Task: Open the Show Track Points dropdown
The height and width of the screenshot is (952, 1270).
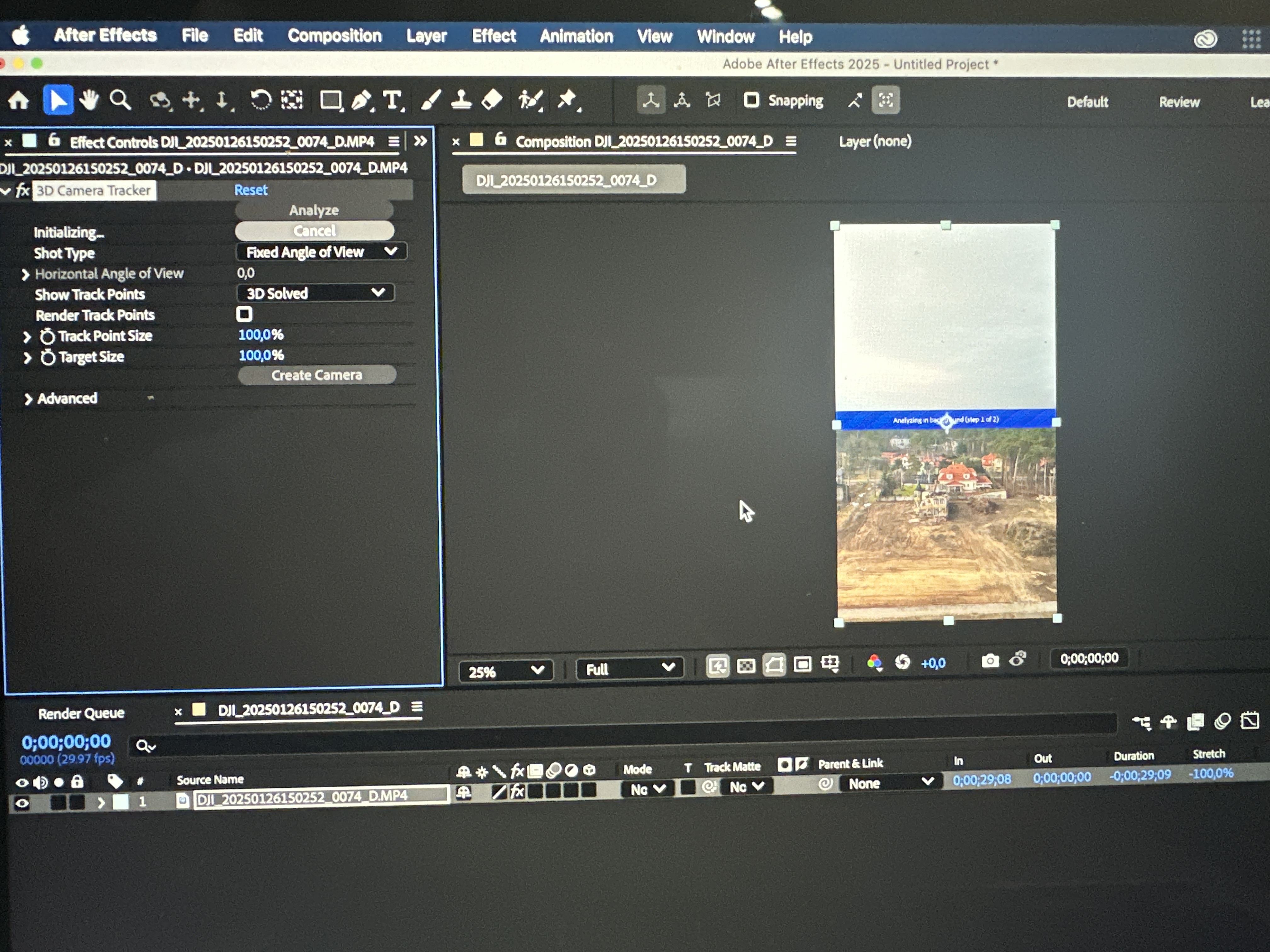Action: click(x=315, y=293)
